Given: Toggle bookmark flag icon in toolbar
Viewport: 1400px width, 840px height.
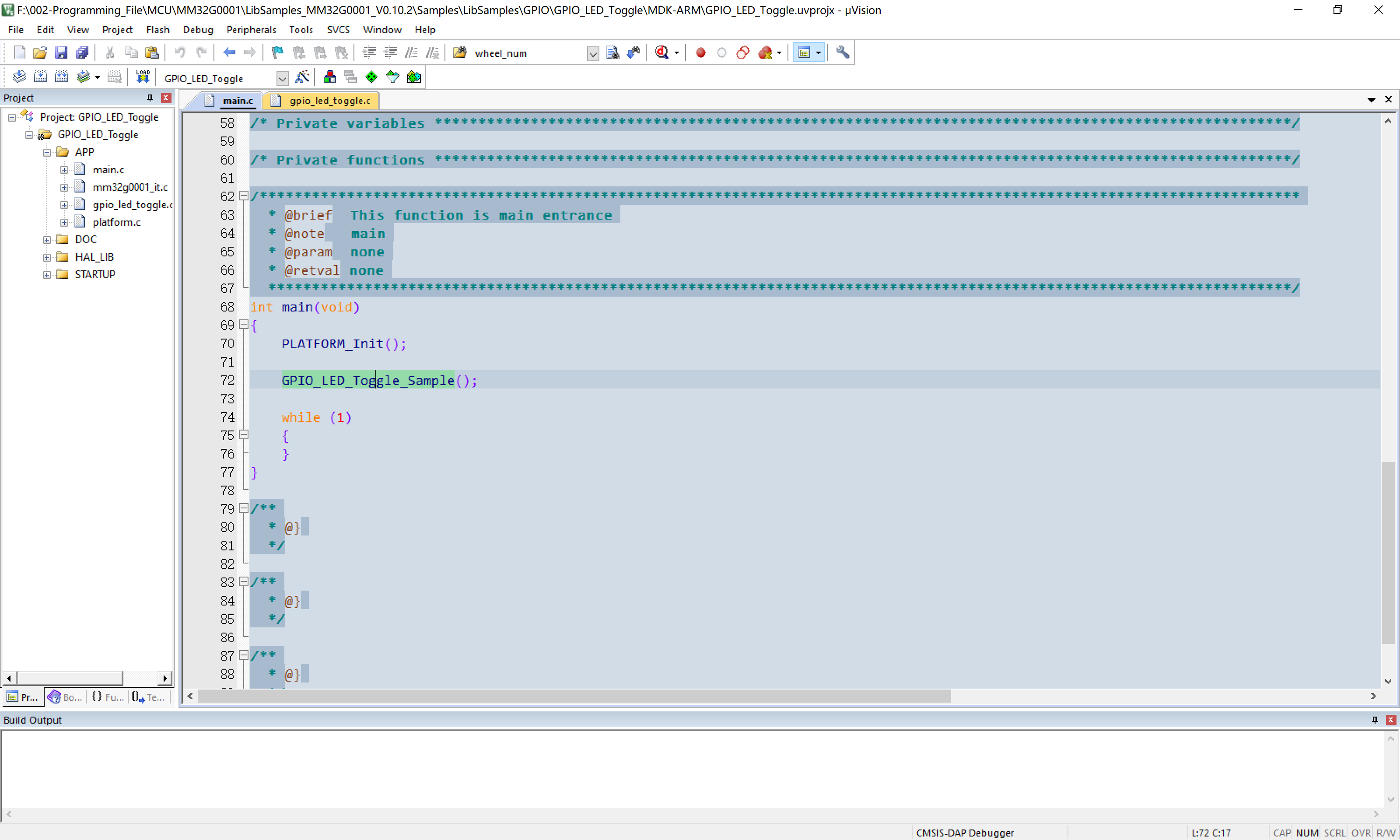Looking at the screenshot, I should click(277, 52).
